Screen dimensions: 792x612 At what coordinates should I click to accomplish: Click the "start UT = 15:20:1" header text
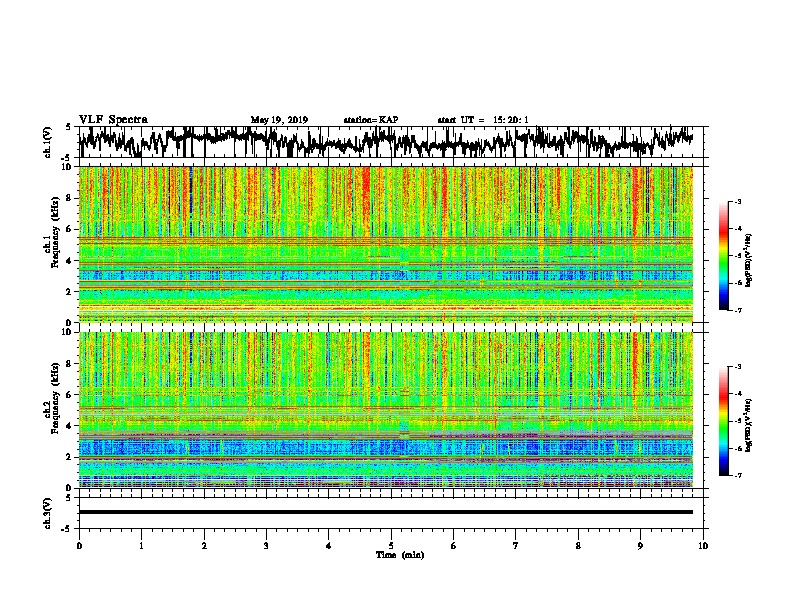point(482,120)
